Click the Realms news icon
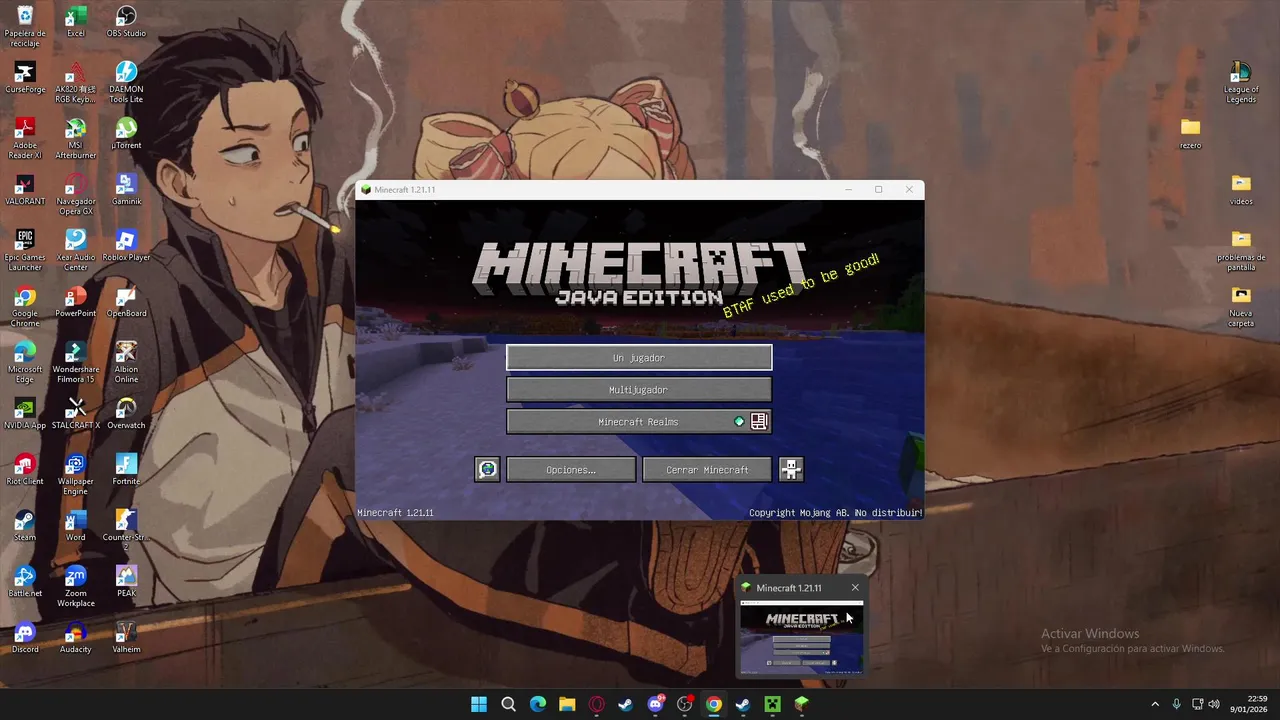Viewport: 1280px width, 720px height. (x=759, y=421)
